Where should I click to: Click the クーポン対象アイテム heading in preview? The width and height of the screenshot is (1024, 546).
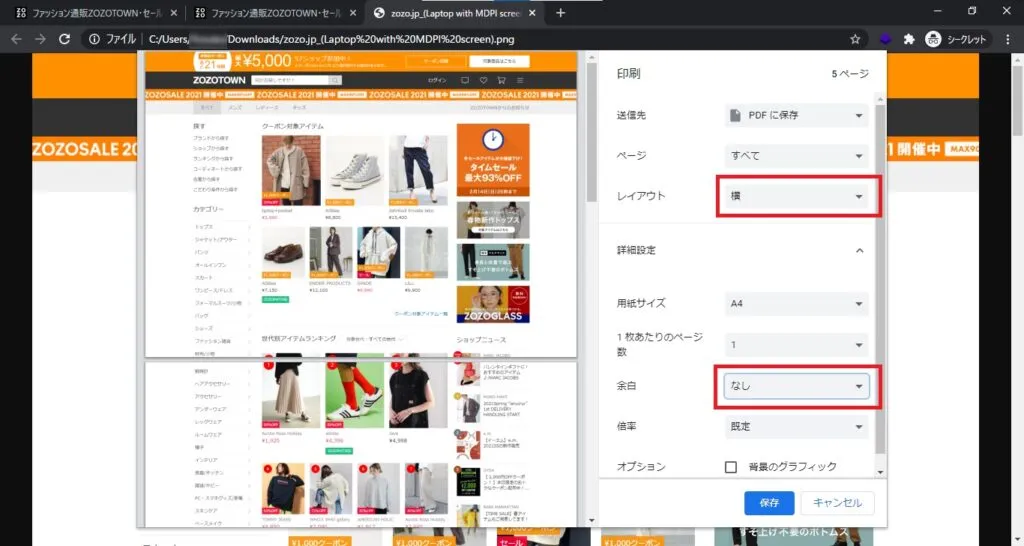(x=293, y=126)
